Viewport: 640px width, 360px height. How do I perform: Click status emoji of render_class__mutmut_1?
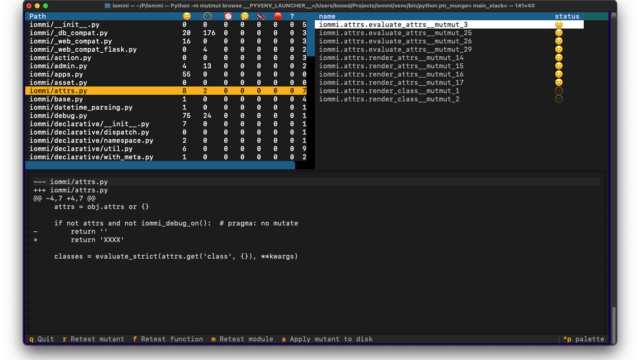tap(559, 91)
